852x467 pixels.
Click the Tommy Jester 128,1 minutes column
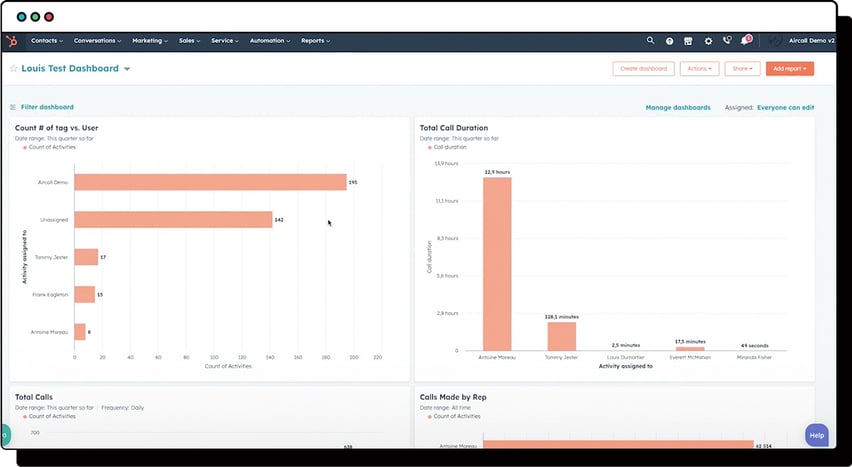[x=561, y=337]
